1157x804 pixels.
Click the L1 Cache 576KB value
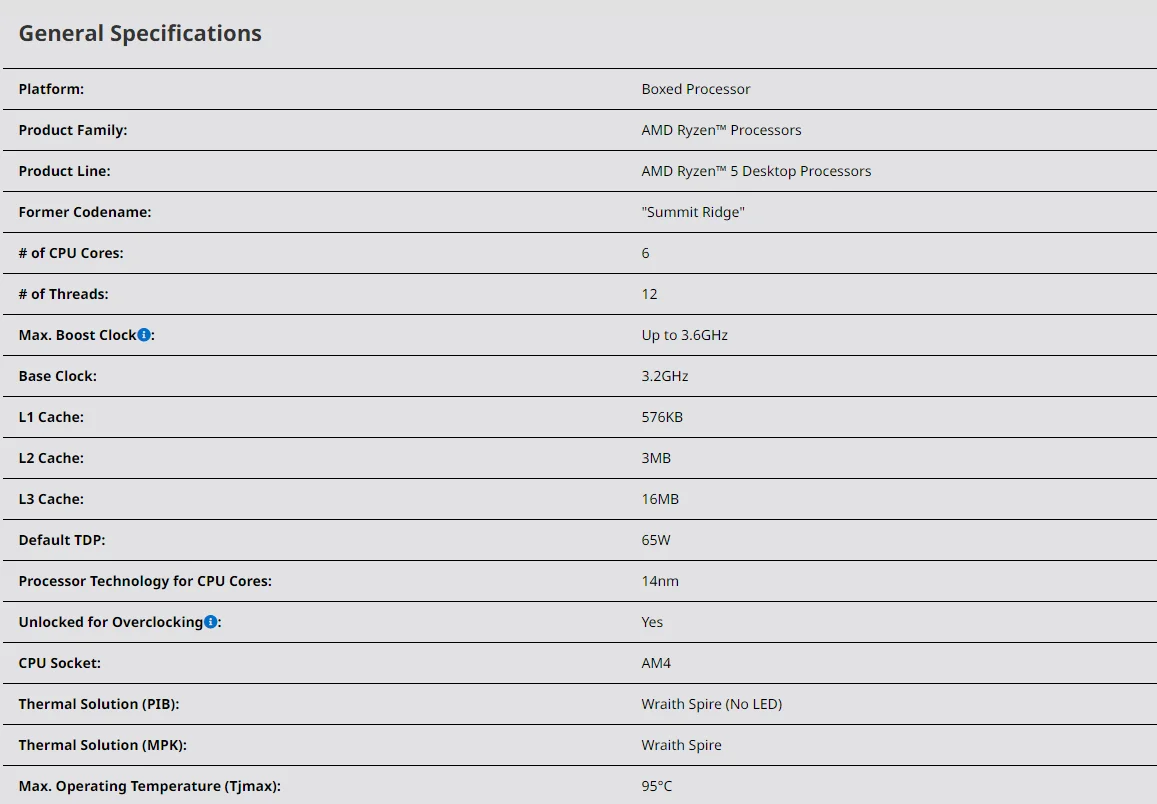coord(662,417)
